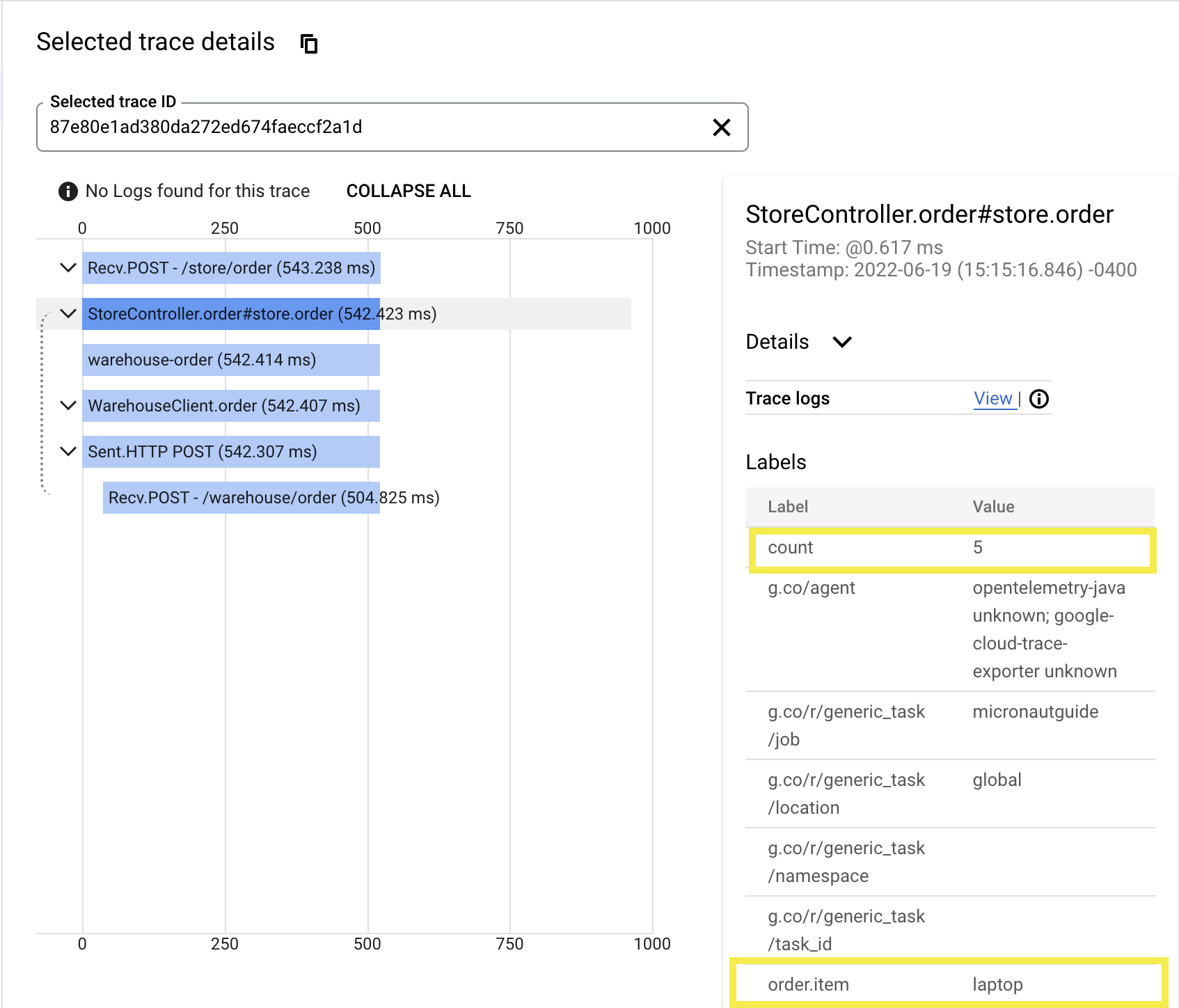The width and height of the screenshot is (1179, 1008).
Task: Select the Recv.POST - /store/order span bar
Action: click(231, 268)
